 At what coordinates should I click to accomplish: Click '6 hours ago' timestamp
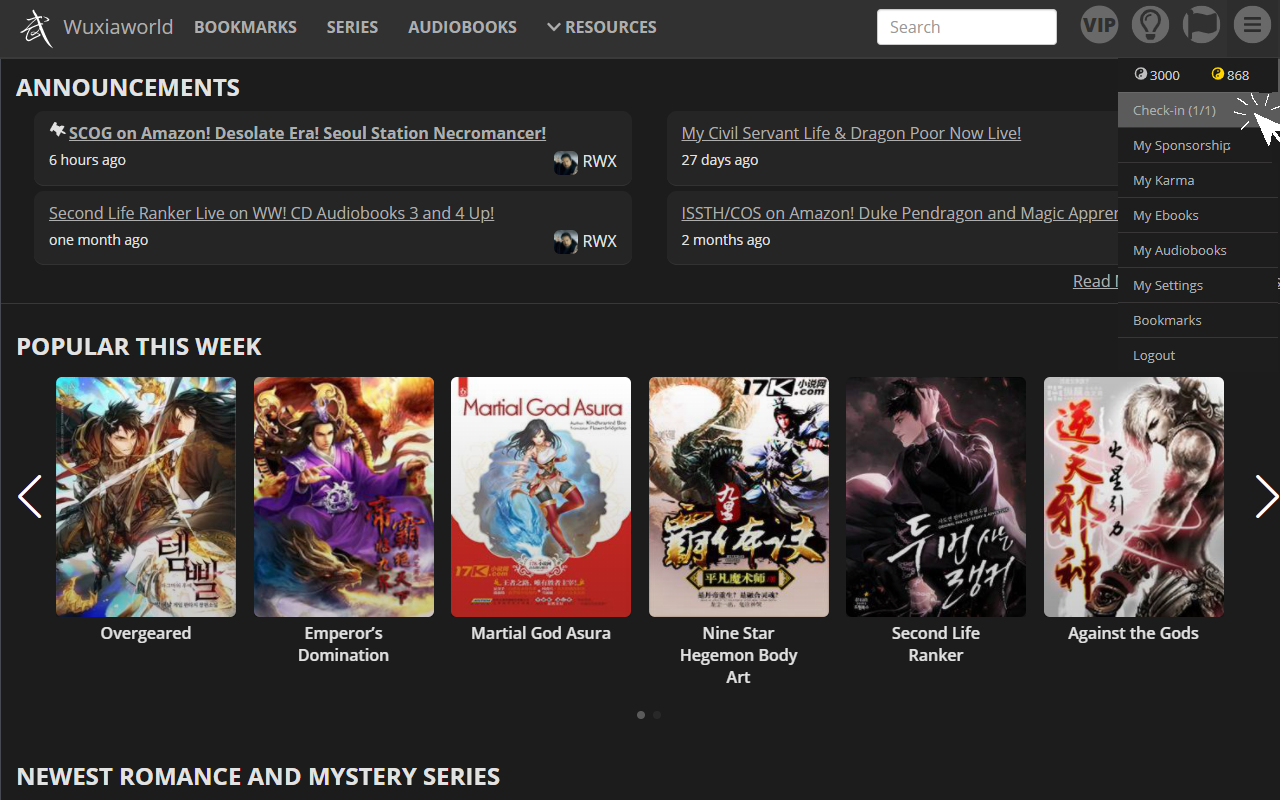tap(87, 160)
